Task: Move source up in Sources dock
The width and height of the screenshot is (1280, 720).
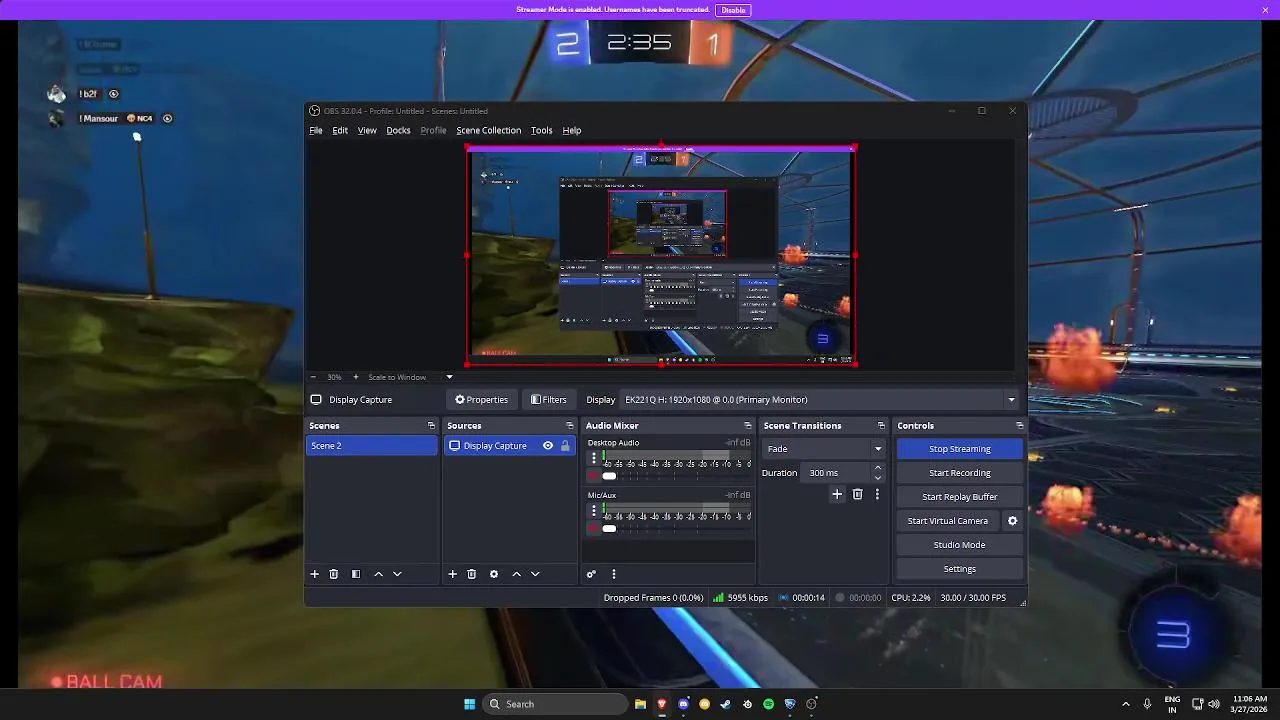Action: click(516, 574)
